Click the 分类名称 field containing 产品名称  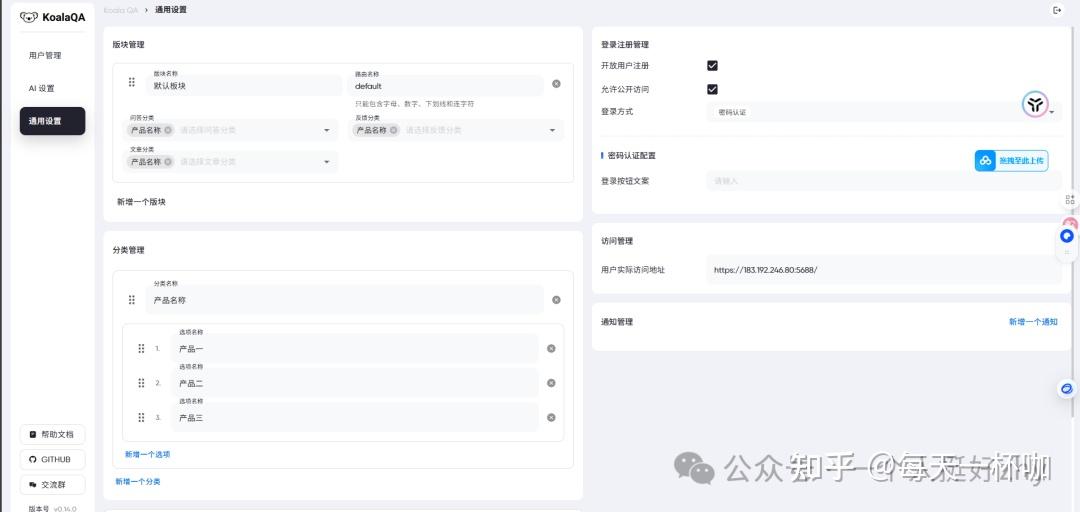(344, 300)
